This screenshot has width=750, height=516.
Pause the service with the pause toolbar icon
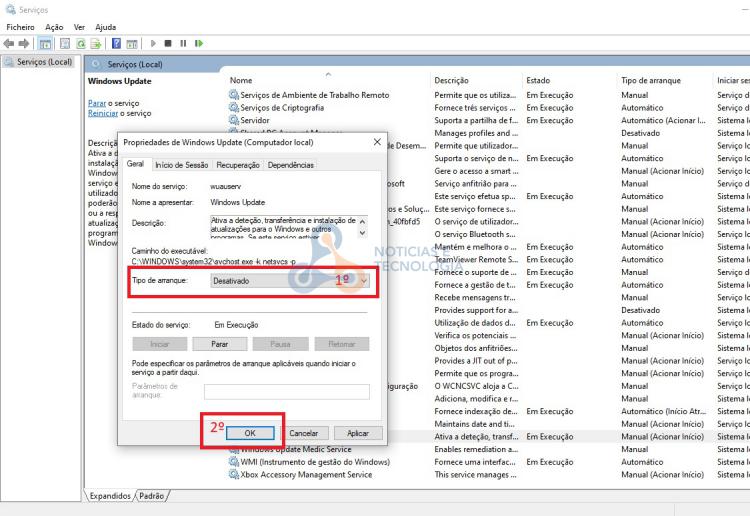(183, 44)
